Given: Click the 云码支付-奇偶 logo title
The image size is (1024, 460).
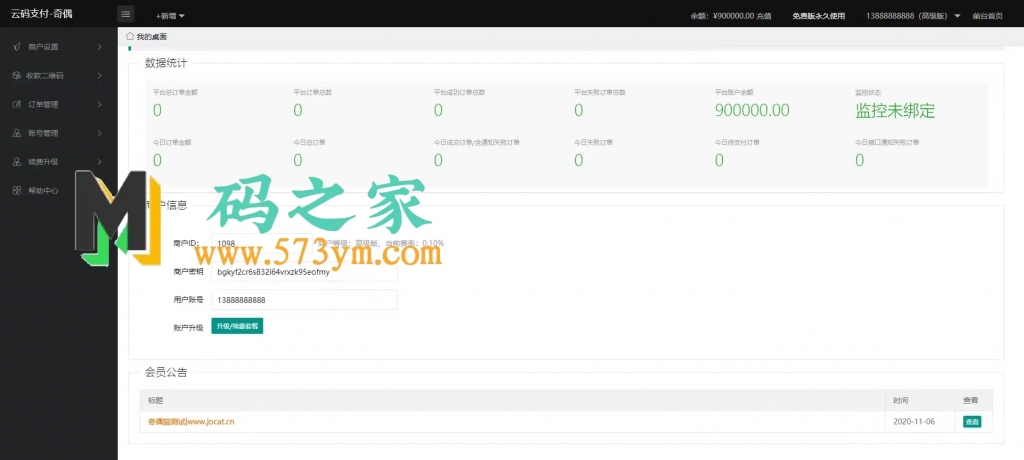Looking at the screenshot, I should [42, 14].
